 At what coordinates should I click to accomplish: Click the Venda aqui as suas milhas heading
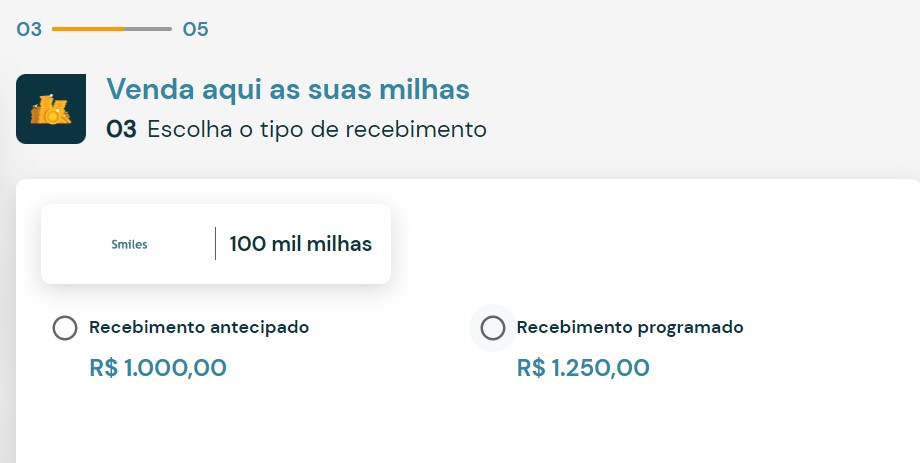(288, 89)
